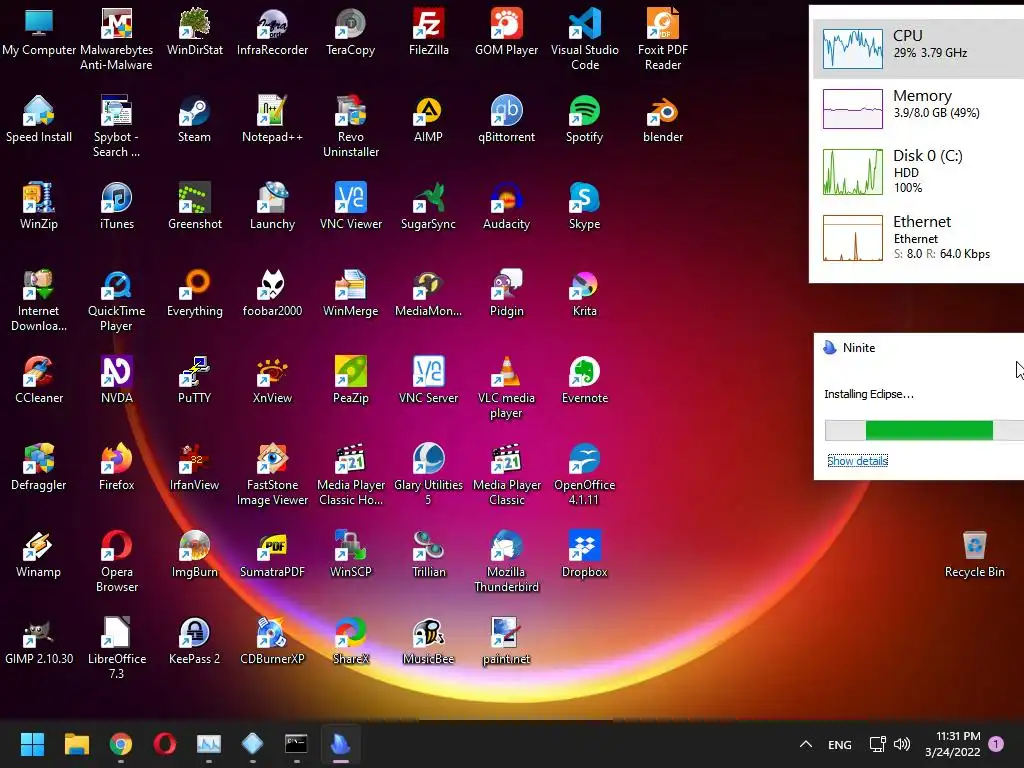This screenshot has width=1024, height=768.
Task: Select the Skype desktop icon
Action: pyautogui.click(x=584, y=206)
